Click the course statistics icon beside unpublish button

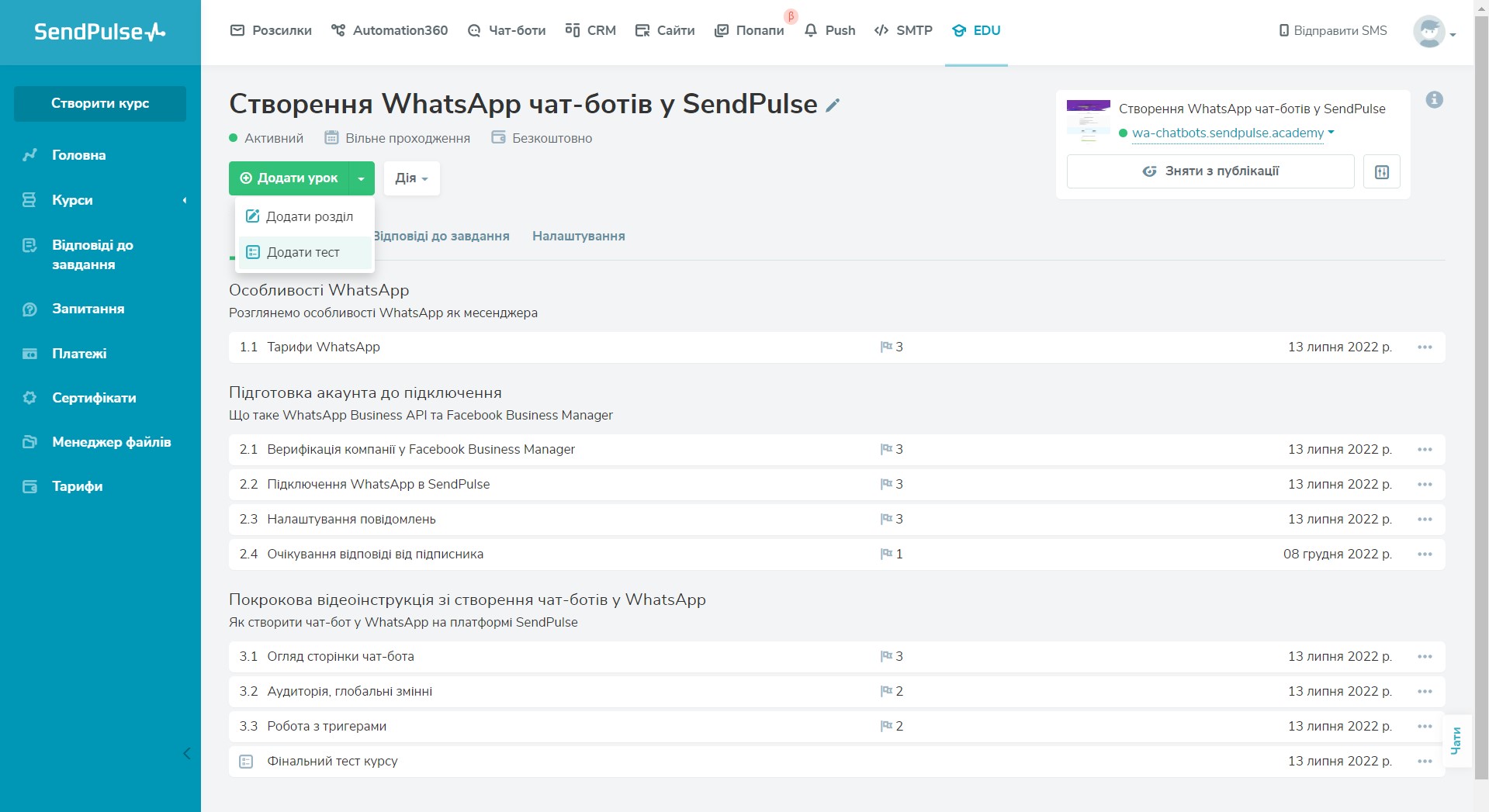1381,171
